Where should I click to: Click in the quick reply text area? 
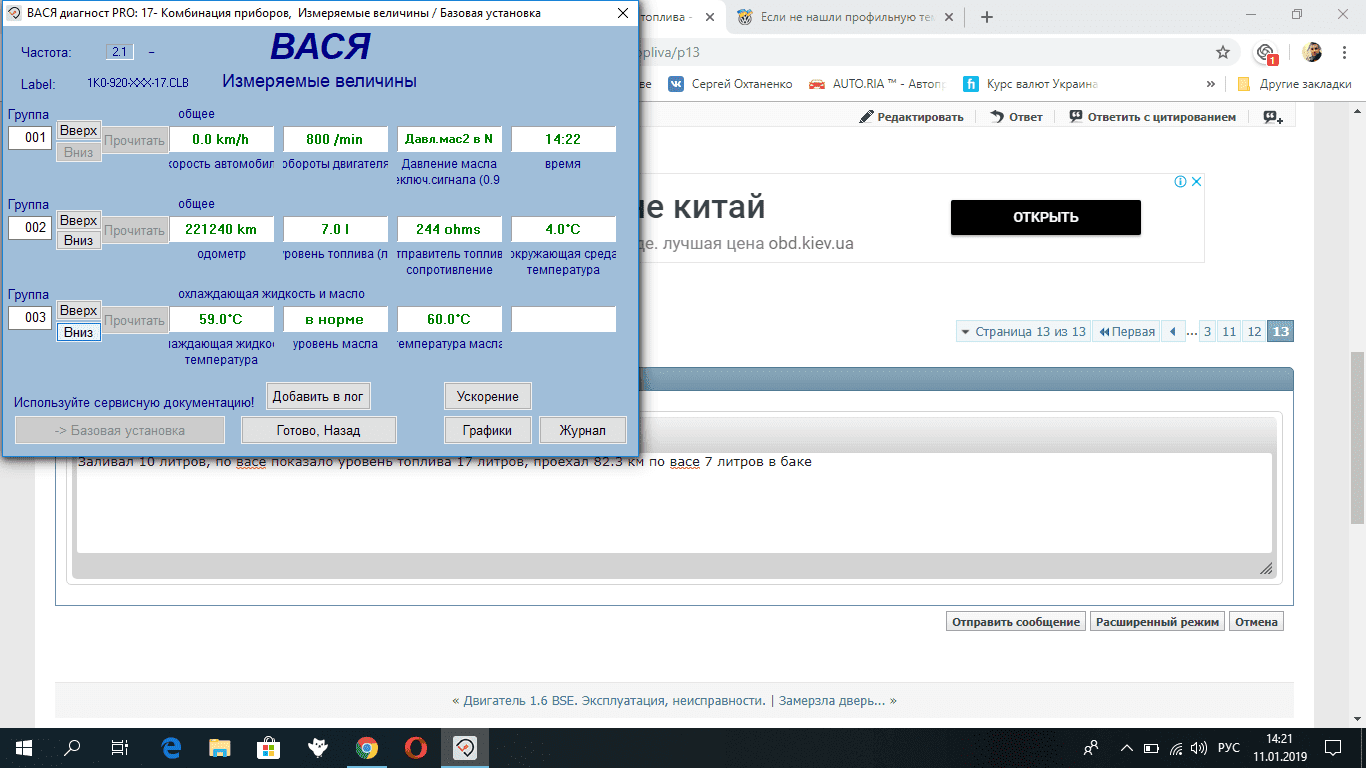(674, 503)
